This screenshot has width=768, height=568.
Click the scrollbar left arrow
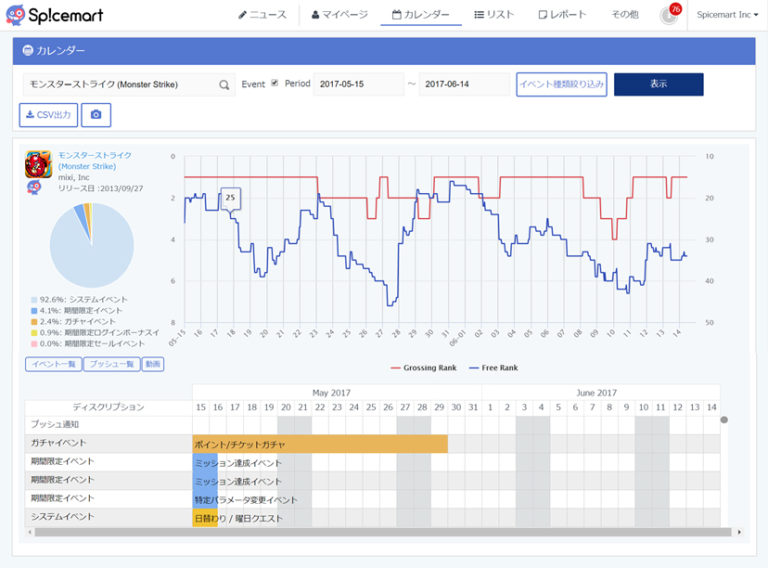click(30, 532)
